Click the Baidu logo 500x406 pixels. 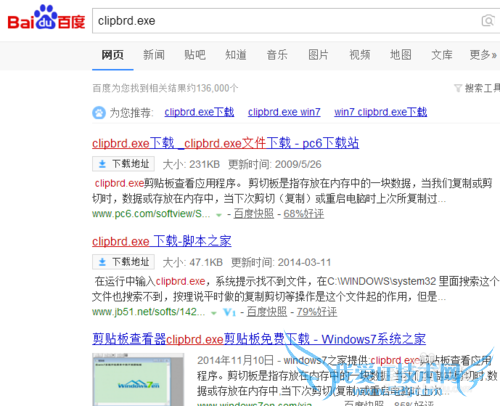tap(46, 18)
